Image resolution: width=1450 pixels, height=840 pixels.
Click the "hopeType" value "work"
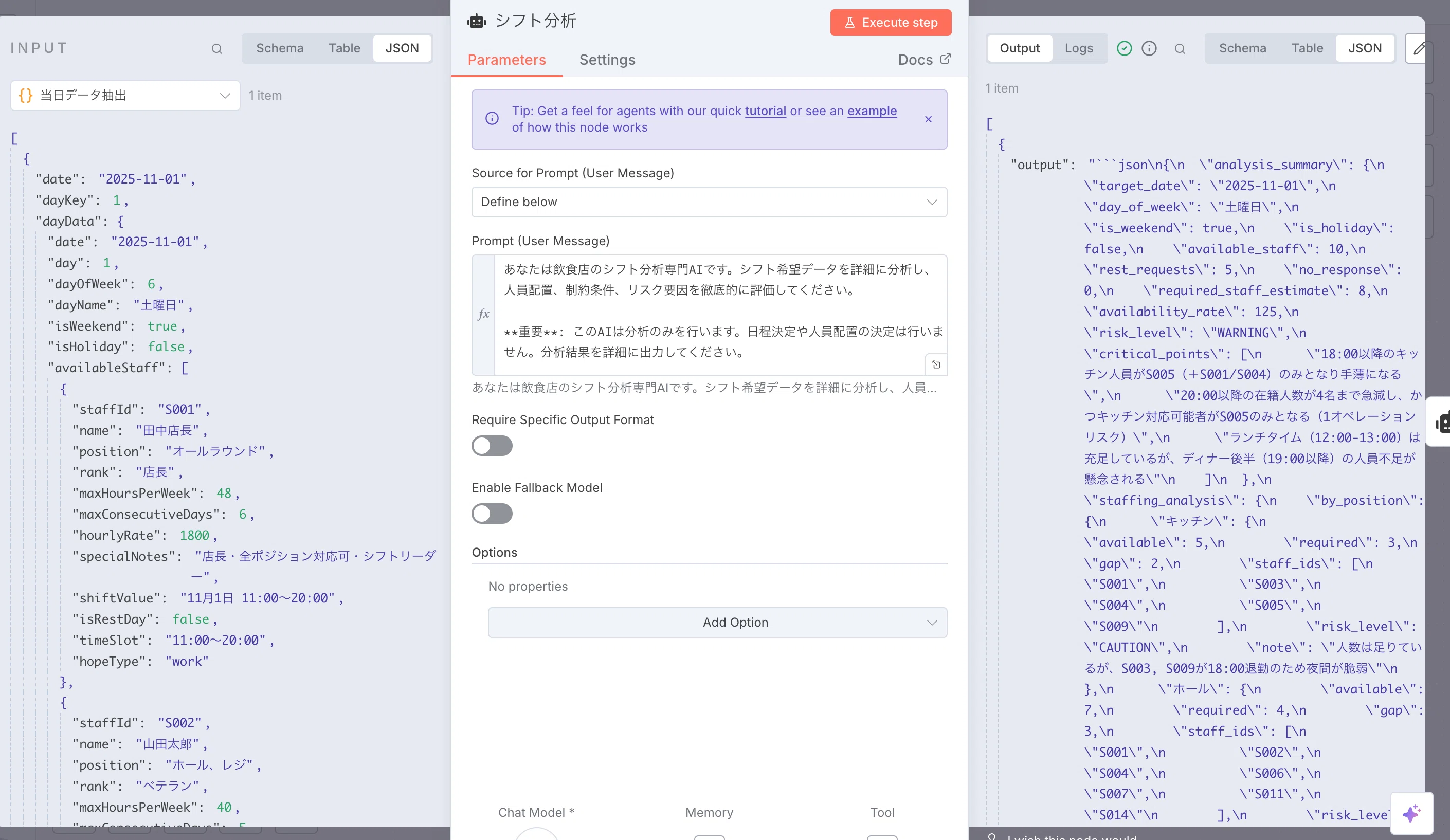(x=187, y=662)
